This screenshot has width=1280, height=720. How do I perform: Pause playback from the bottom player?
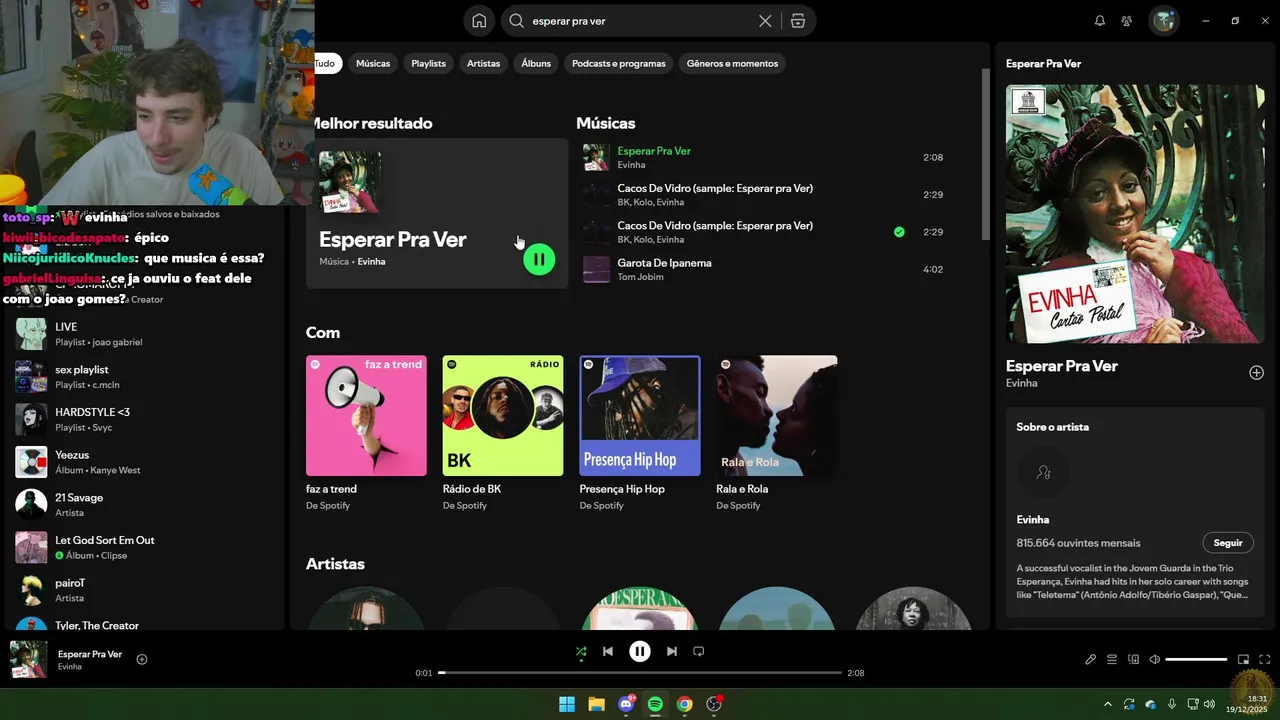coord(640,651)
